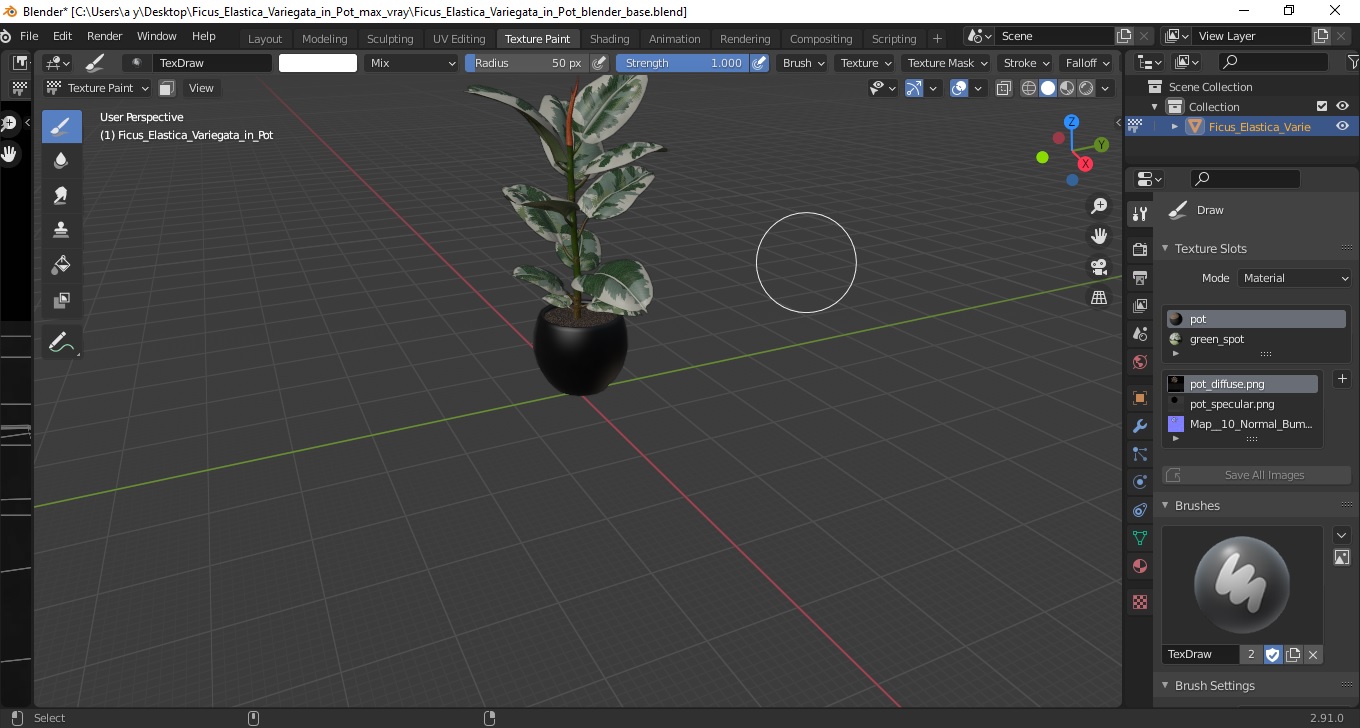Viewport: 1360px width, 728px height.
Task: Toggle strength pressure sensitivity
Action: [759, 63]
